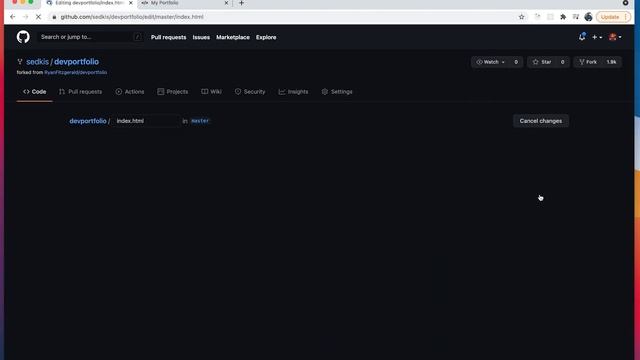Close the My Portfolio tab
The image size is (640, 360).
227,3
